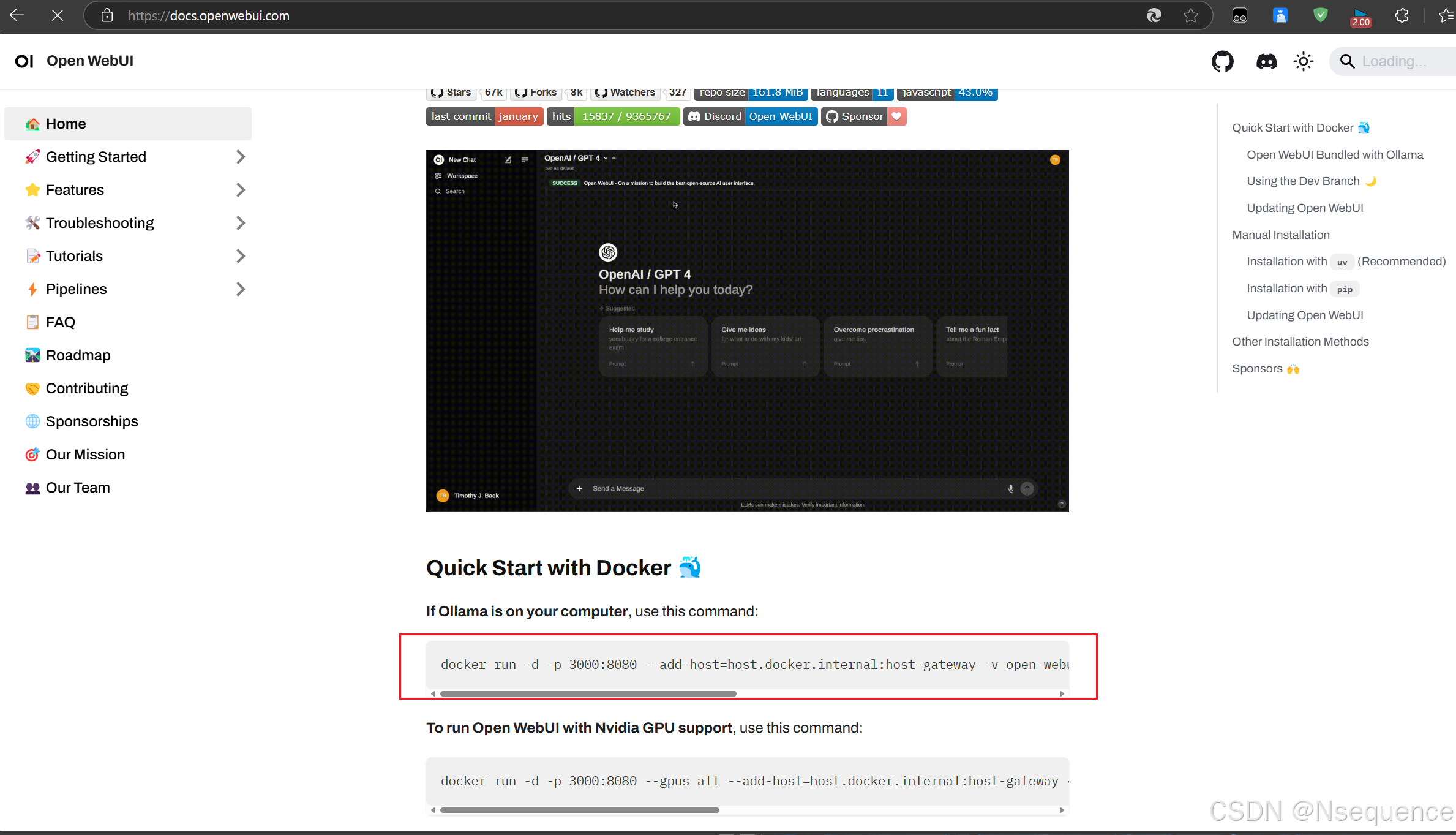Go to Manual Installation in table of contents

coord(1280,235)
